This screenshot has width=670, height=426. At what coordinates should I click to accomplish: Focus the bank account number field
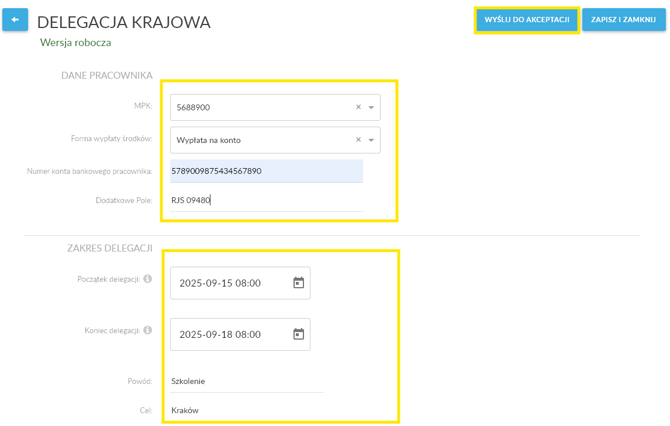pos(266,171)
